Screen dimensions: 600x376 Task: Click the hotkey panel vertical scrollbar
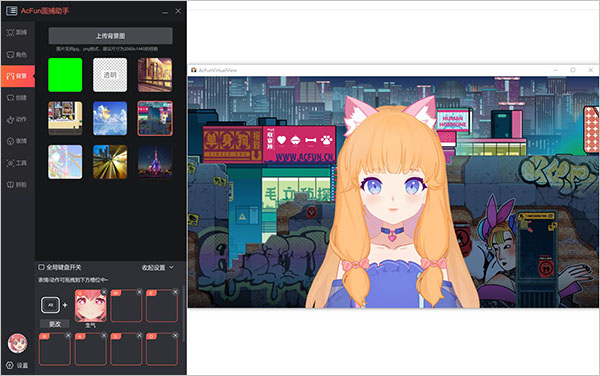(184, 314)
